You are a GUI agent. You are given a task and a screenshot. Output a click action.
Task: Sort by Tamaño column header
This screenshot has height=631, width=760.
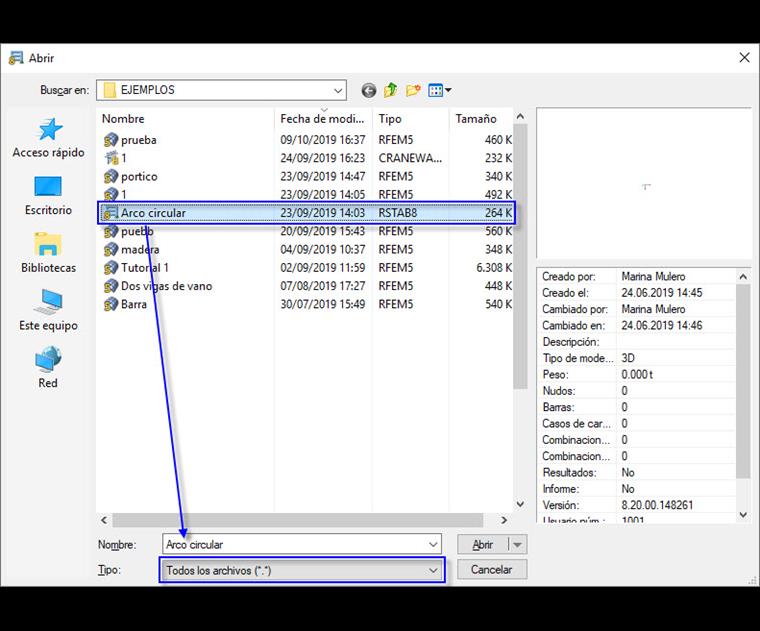point(476,119)
